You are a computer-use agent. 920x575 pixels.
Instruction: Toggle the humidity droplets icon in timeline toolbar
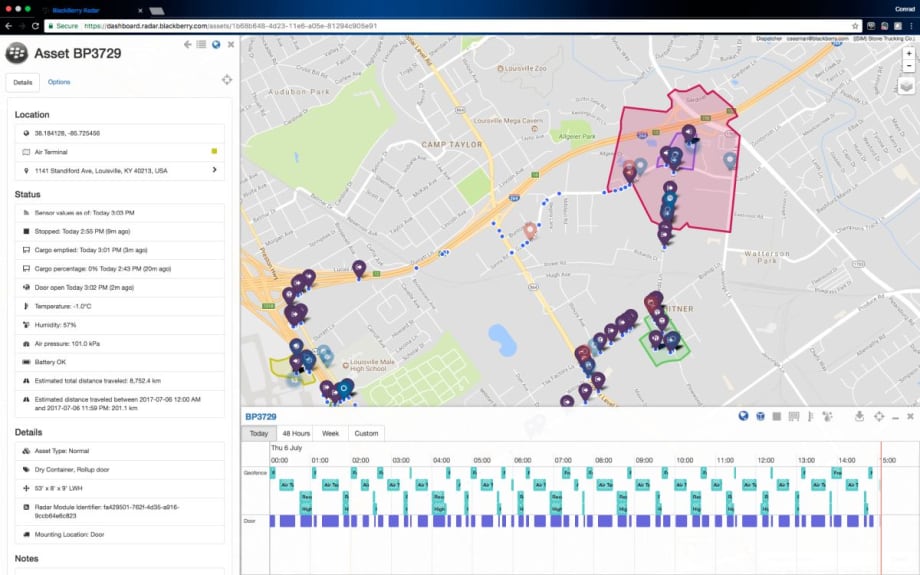click(x=827, y=416)
